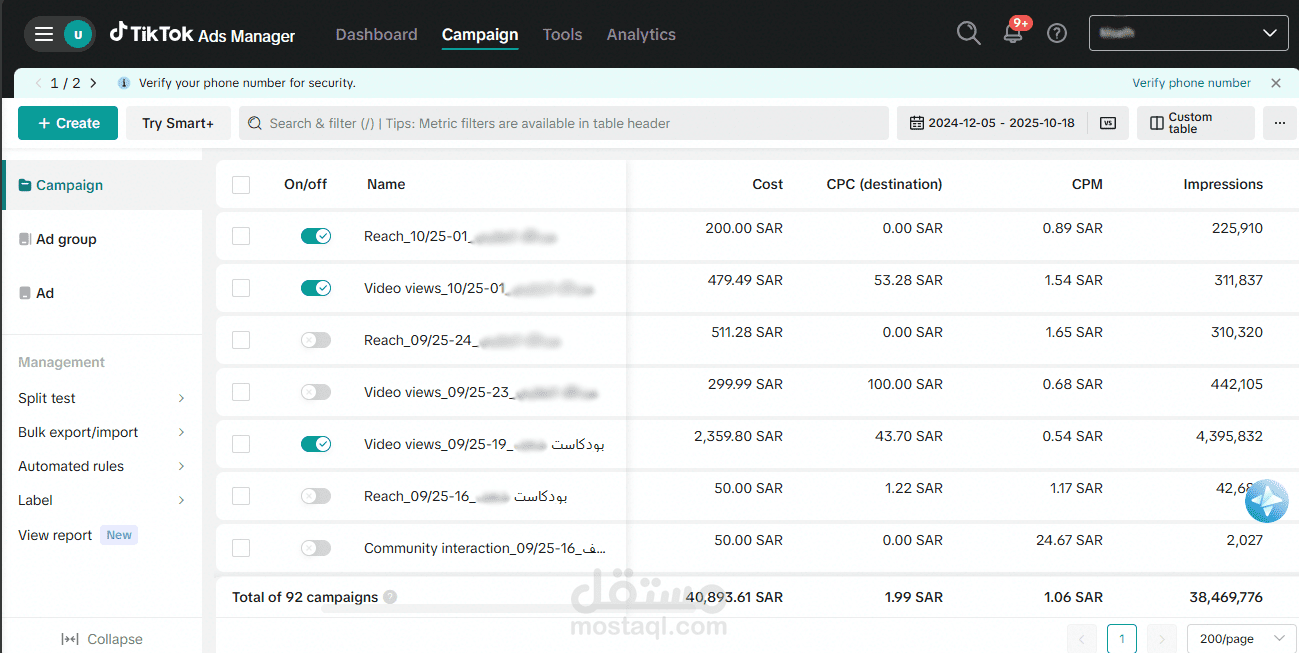
Task: Sort by the Impressions column header
Action: coord(1223,184)
